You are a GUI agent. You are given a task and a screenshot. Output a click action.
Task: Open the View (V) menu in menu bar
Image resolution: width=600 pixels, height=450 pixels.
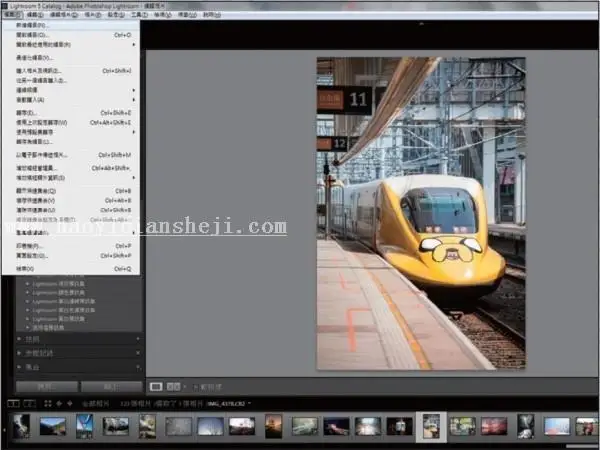coord(163,15)
